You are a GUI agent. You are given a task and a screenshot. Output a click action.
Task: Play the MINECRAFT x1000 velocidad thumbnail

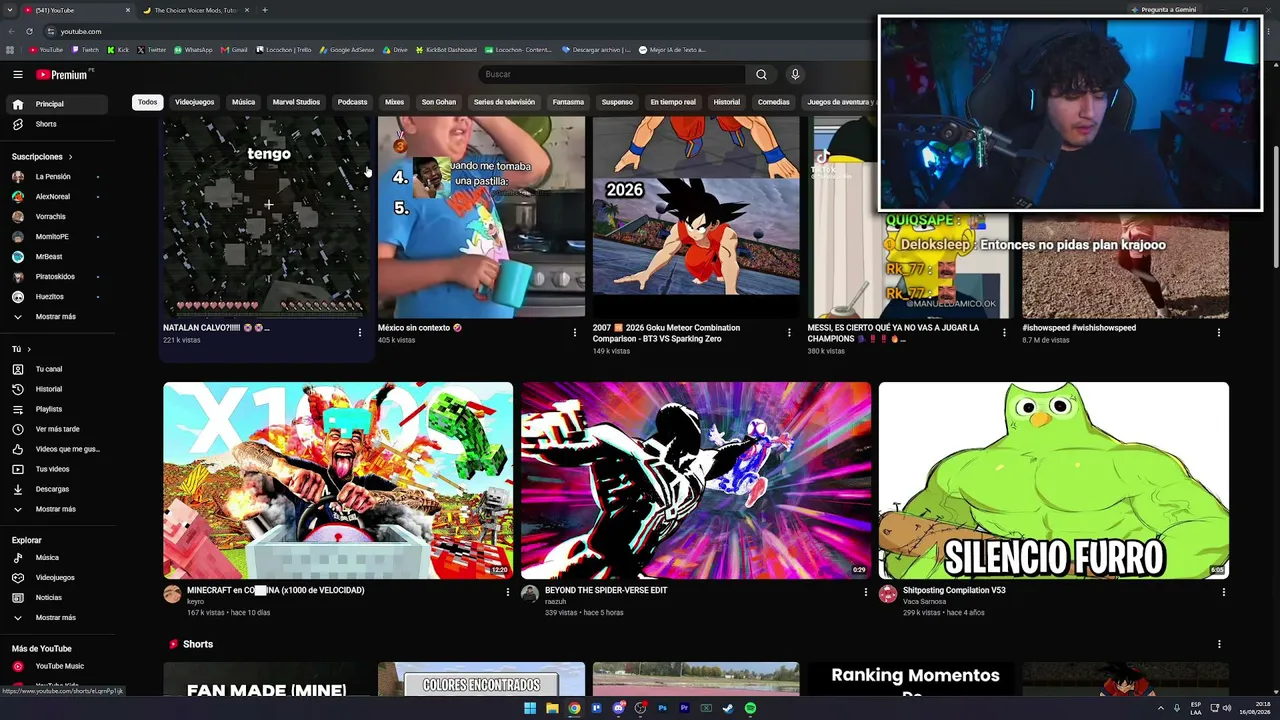(338, 480)
